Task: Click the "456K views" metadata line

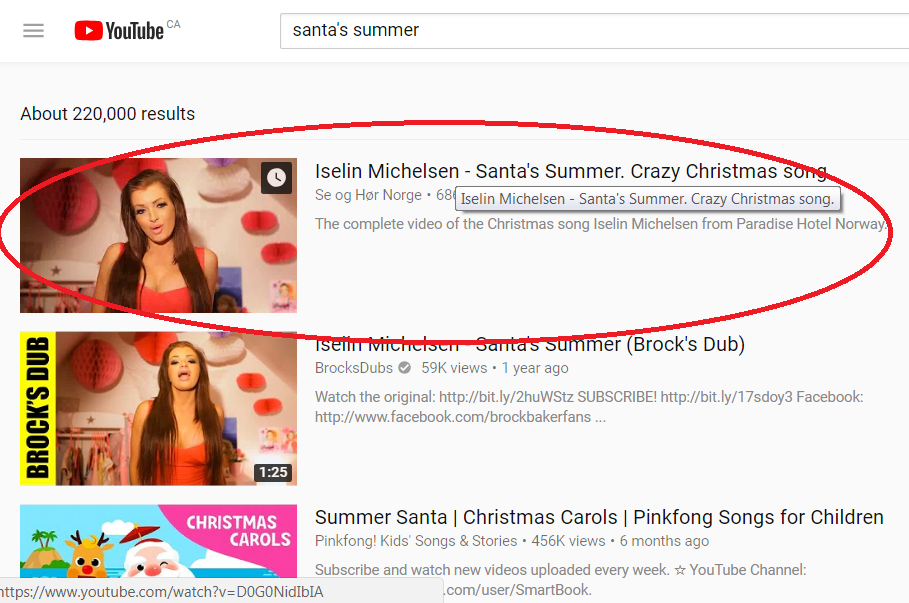Action: [x=568, y=540]
